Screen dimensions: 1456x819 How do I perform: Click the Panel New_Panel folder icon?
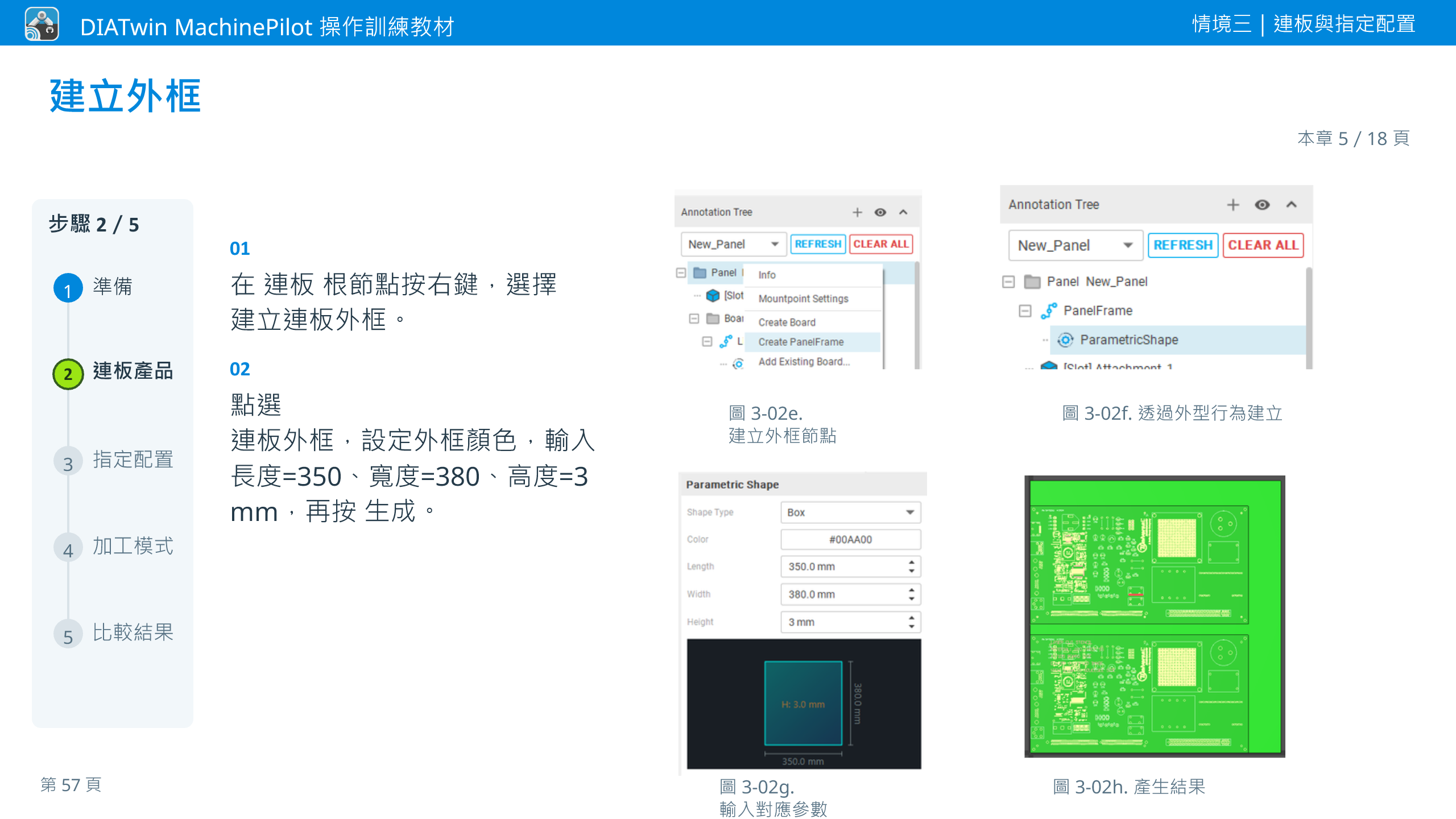[x=1032, y=282]
